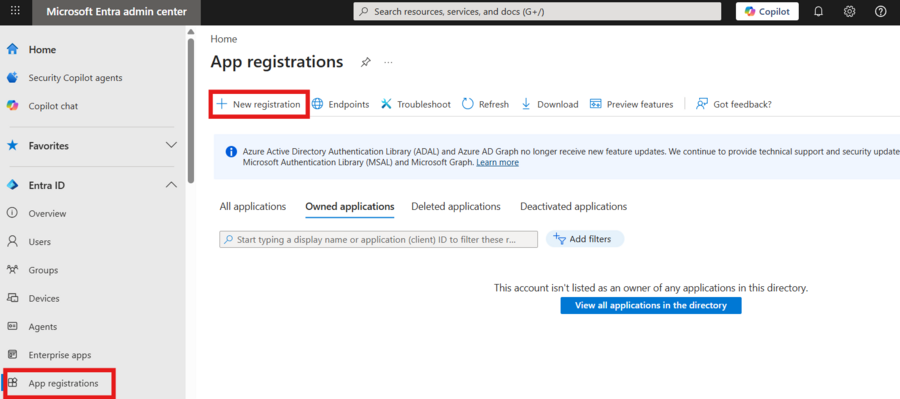This screenshot has width=900, height=399.
Task: Click the Favorites star icon
Action: point(12,146)
